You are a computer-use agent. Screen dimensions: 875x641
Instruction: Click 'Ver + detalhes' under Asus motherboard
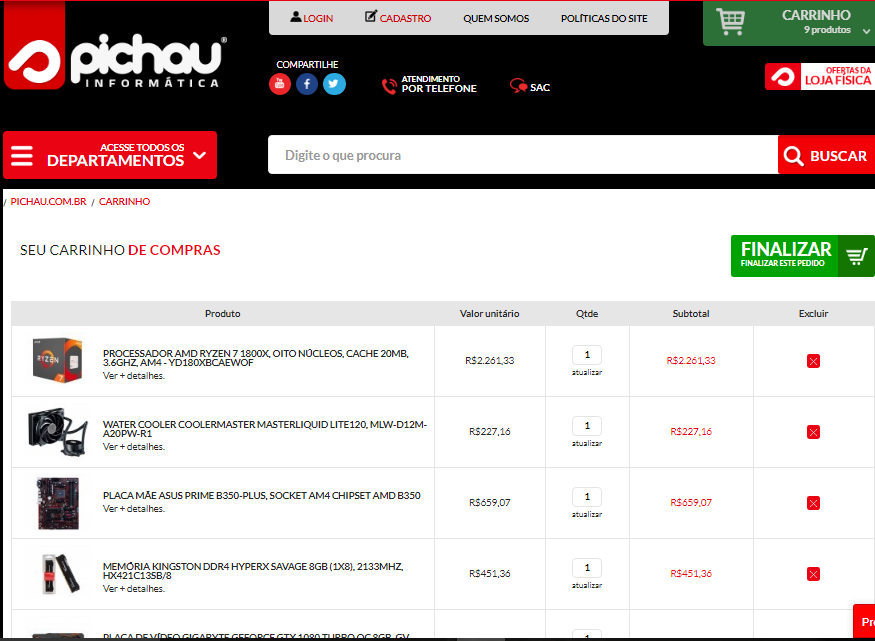(134, 509)
